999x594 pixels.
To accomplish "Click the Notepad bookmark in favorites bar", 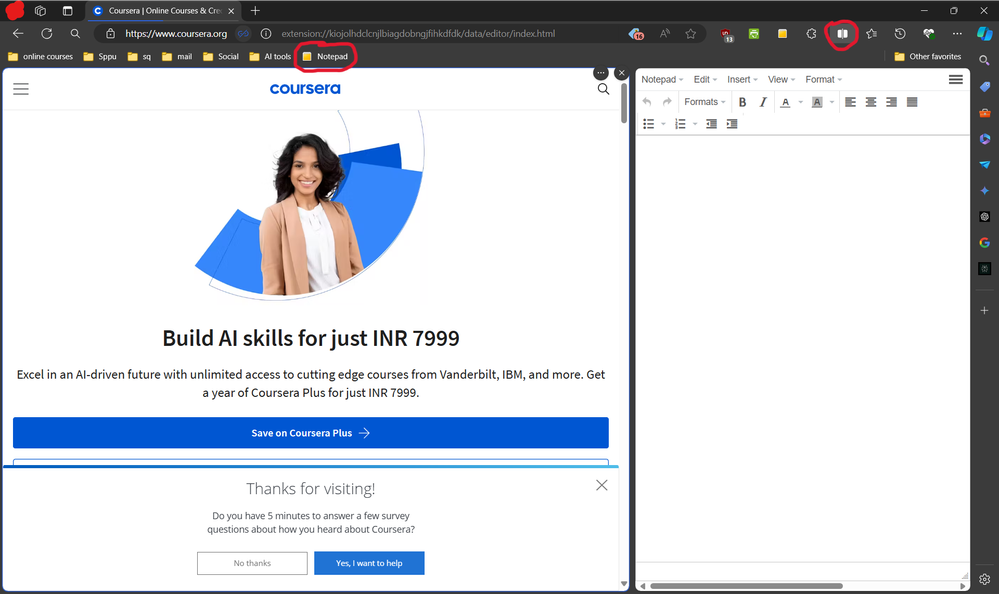I will tap(325, 57).
